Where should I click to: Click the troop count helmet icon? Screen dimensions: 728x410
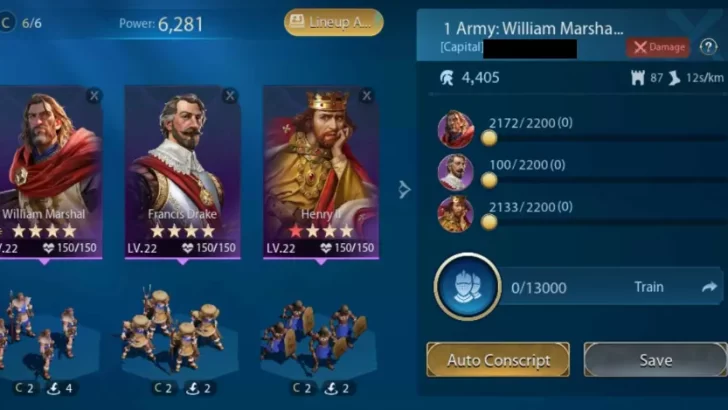pos(447,78)
